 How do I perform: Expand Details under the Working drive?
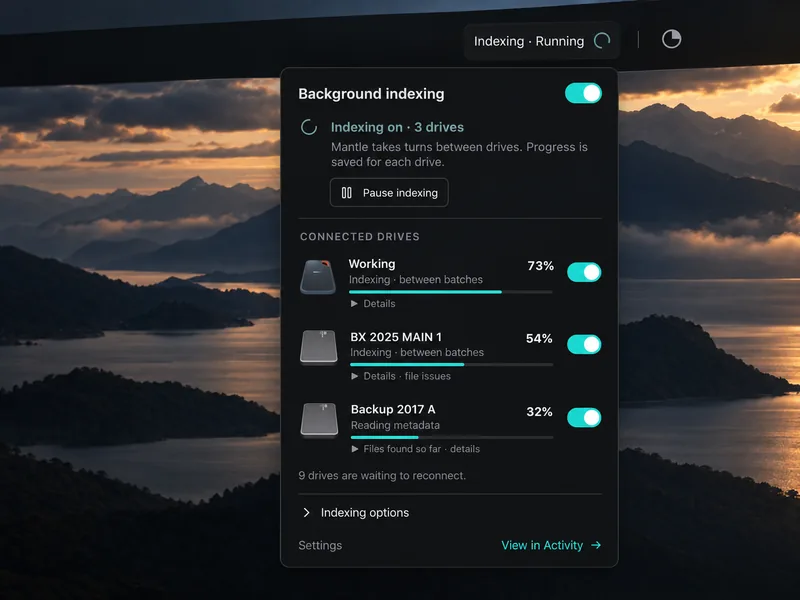click(373, 304)
